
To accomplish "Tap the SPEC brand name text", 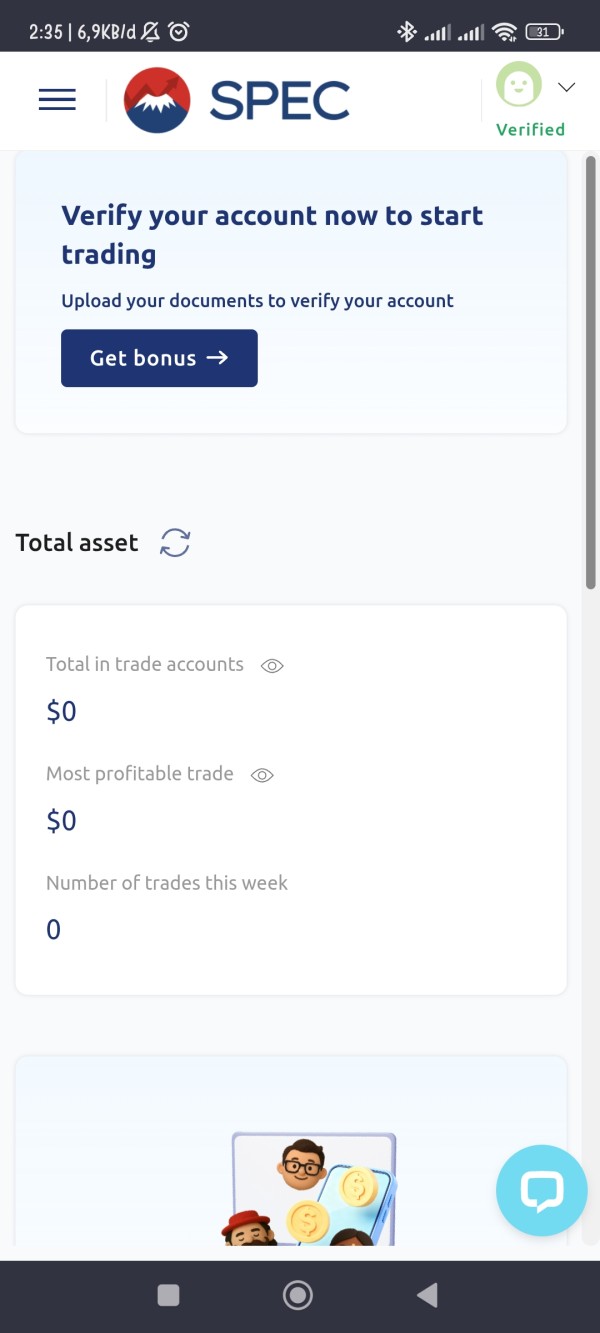I will (280, 100).
